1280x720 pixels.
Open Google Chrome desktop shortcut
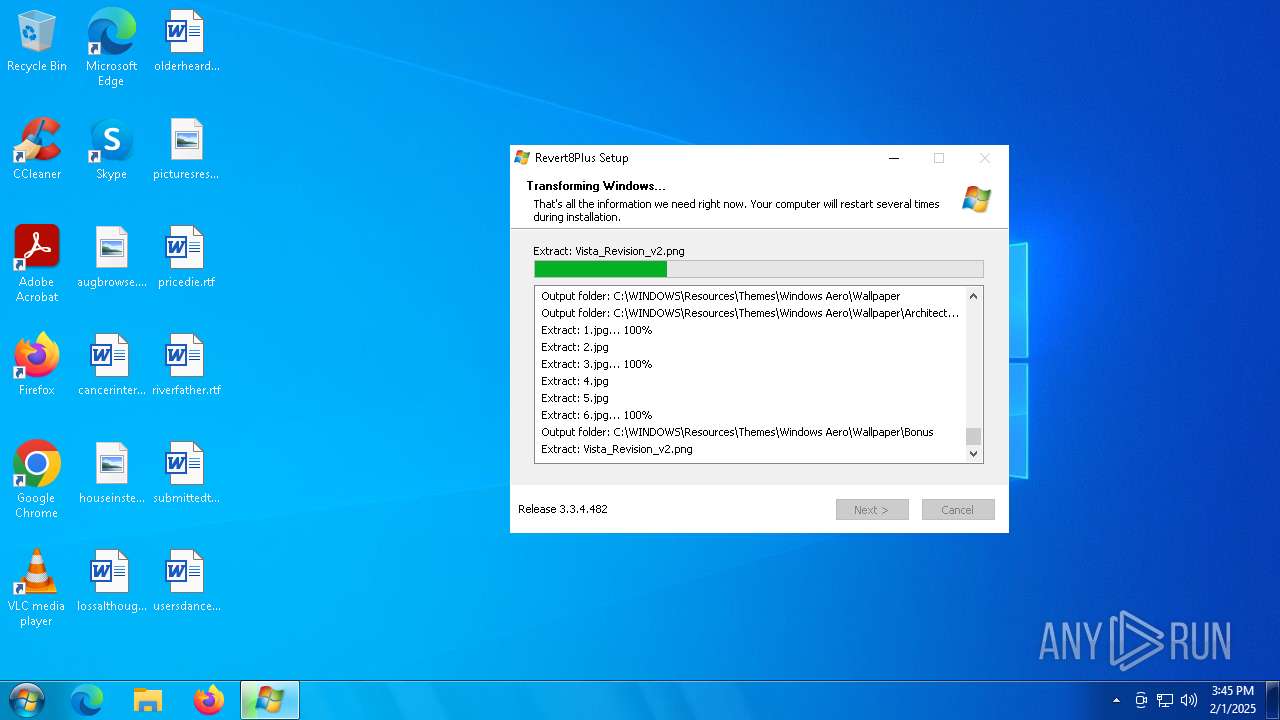tap(37, 480)
